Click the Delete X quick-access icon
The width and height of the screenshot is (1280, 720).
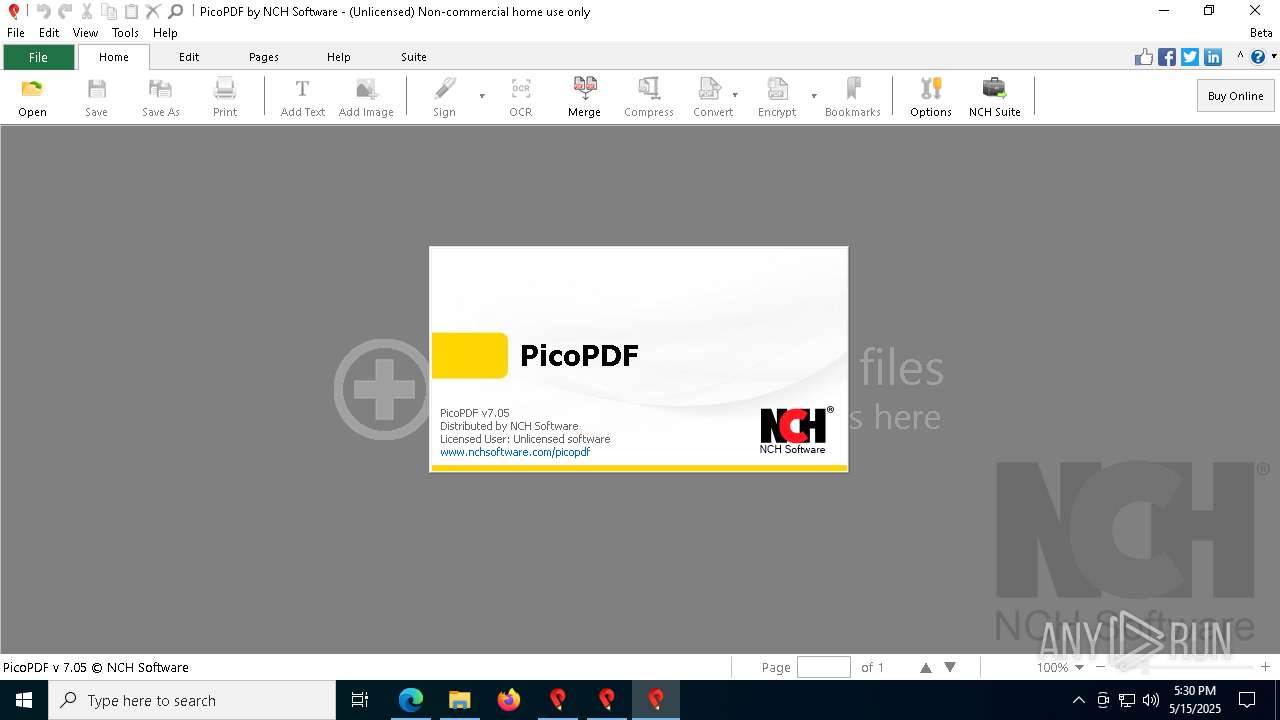(x=153, y=11)
